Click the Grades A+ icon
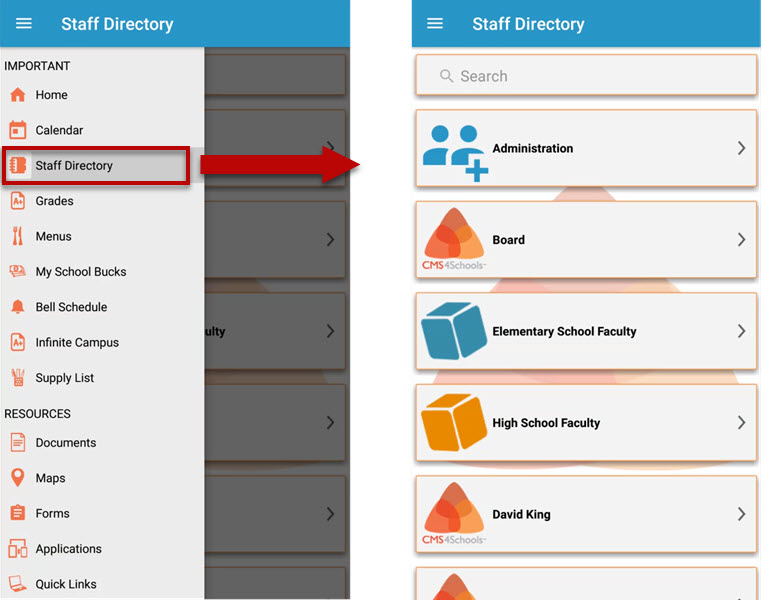762x600 pixels. [18, 201]
